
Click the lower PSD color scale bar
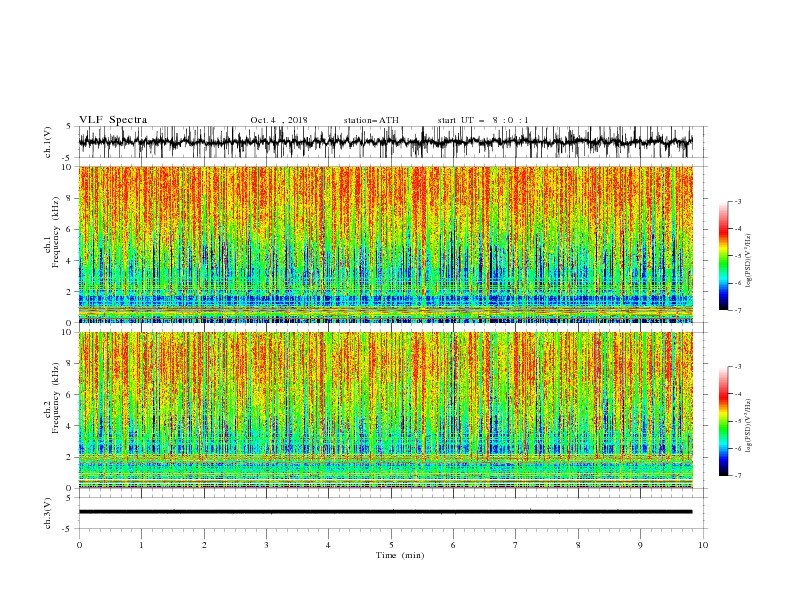tap(723, 421)
